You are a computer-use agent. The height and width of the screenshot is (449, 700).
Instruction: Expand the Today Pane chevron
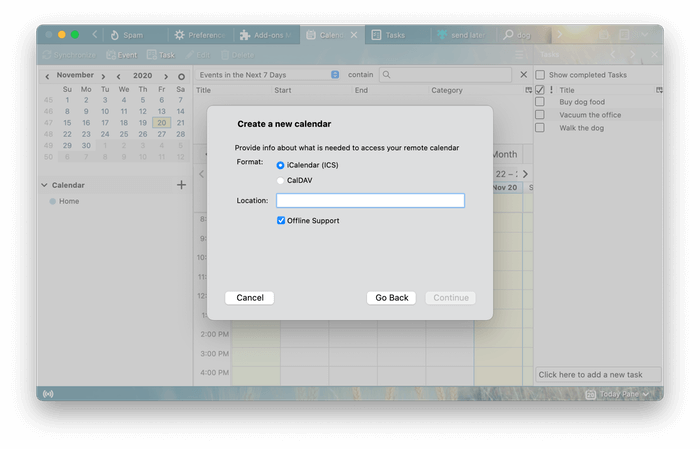(x=646, y=394)
